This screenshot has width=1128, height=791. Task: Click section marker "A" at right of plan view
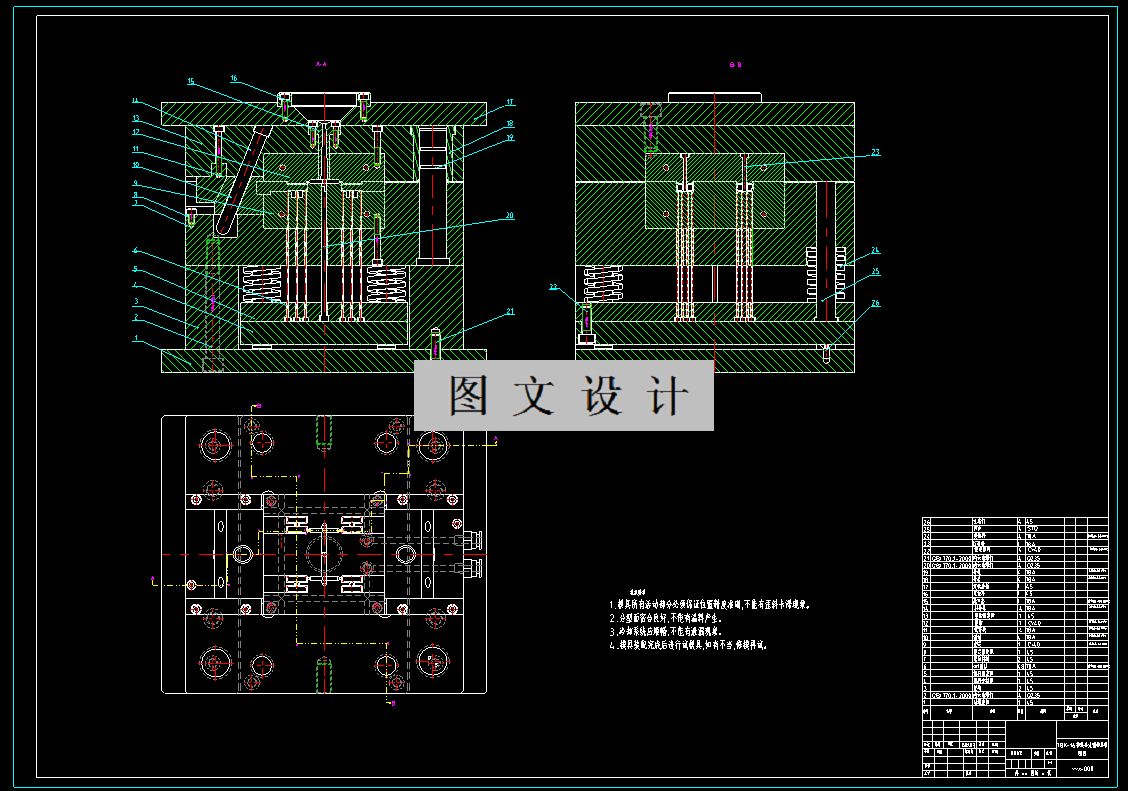[496, 437]
